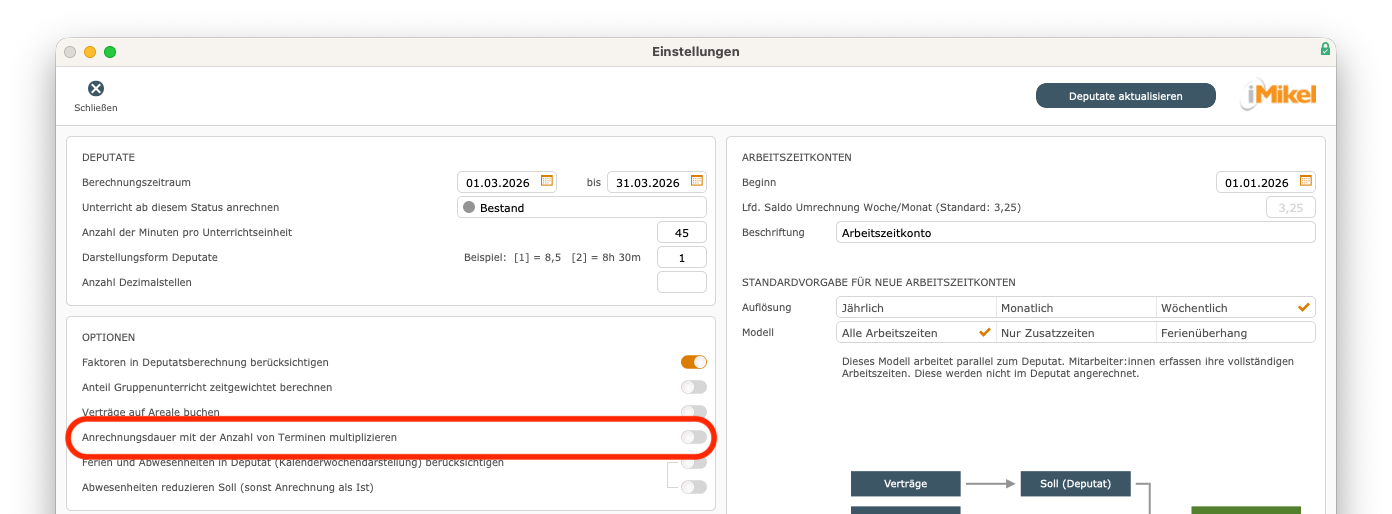This screenshot has height=514, width=1392.
Task: Toggle Ferien und Abwesenheiten in Deputat
Action: (694, 462)
